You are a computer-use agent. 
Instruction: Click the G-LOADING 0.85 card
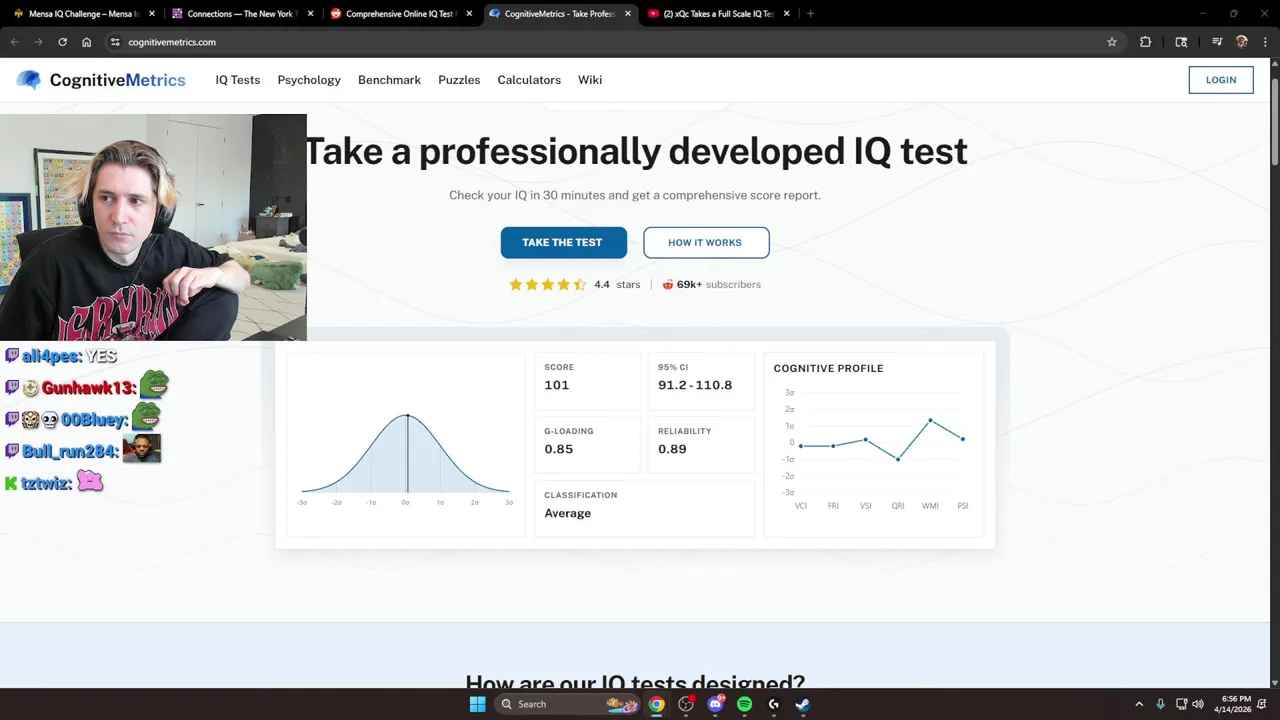click(x=587, y=444)
